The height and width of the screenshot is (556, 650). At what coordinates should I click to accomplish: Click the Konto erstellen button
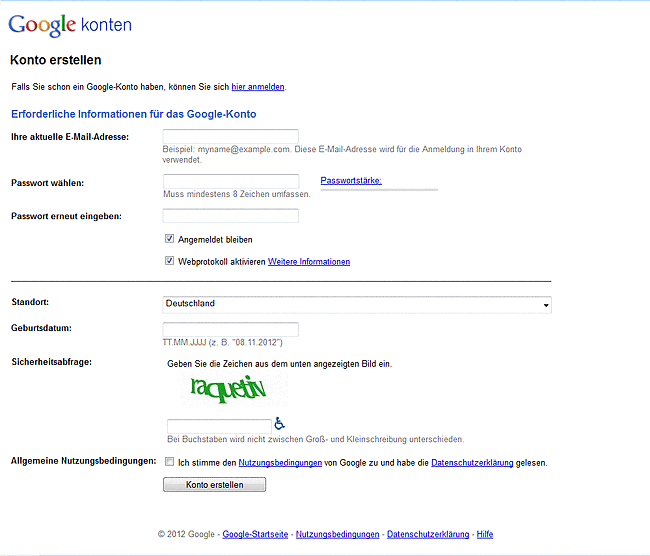click(215, 485)
